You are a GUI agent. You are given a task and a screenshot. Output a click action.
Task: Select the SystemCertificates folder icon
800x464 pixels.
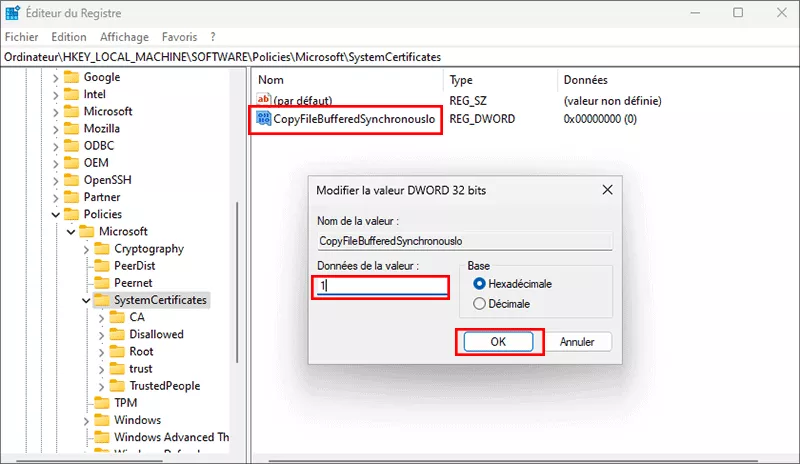102,300
